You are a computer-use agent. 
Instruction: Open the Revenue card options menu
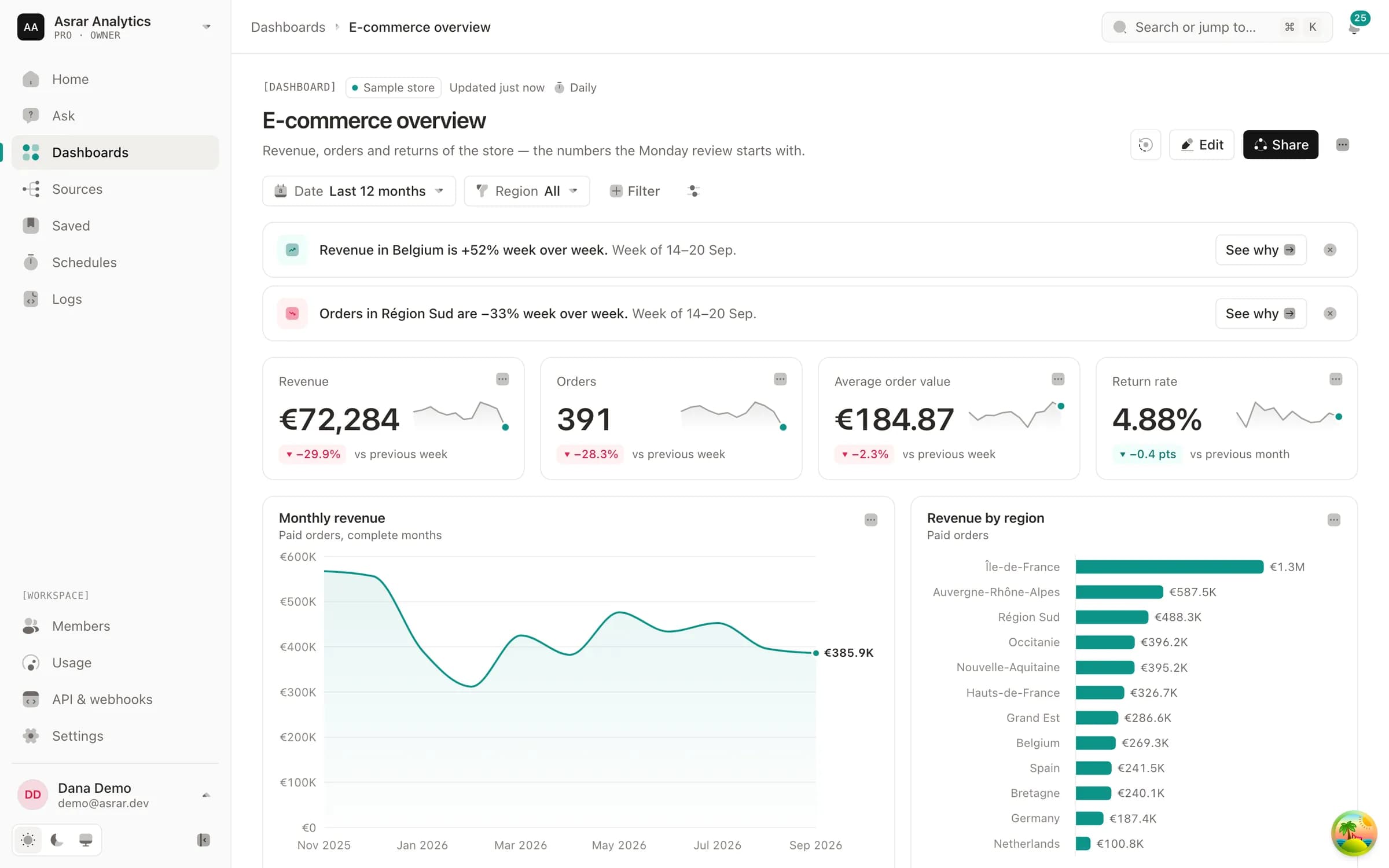click(502, 379)
